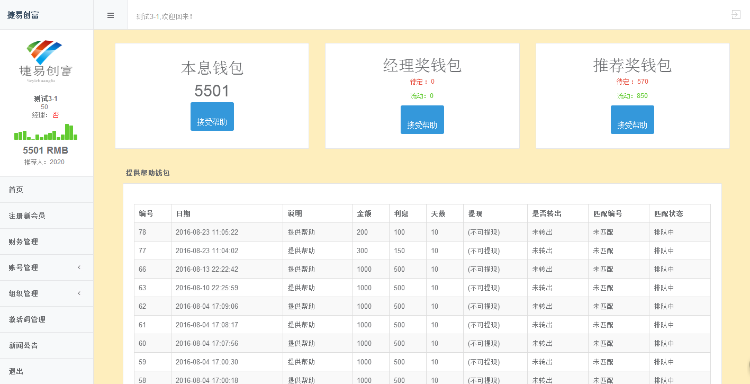
Task: Click the 捷易创富 brand title in the header
Action: 23,15
